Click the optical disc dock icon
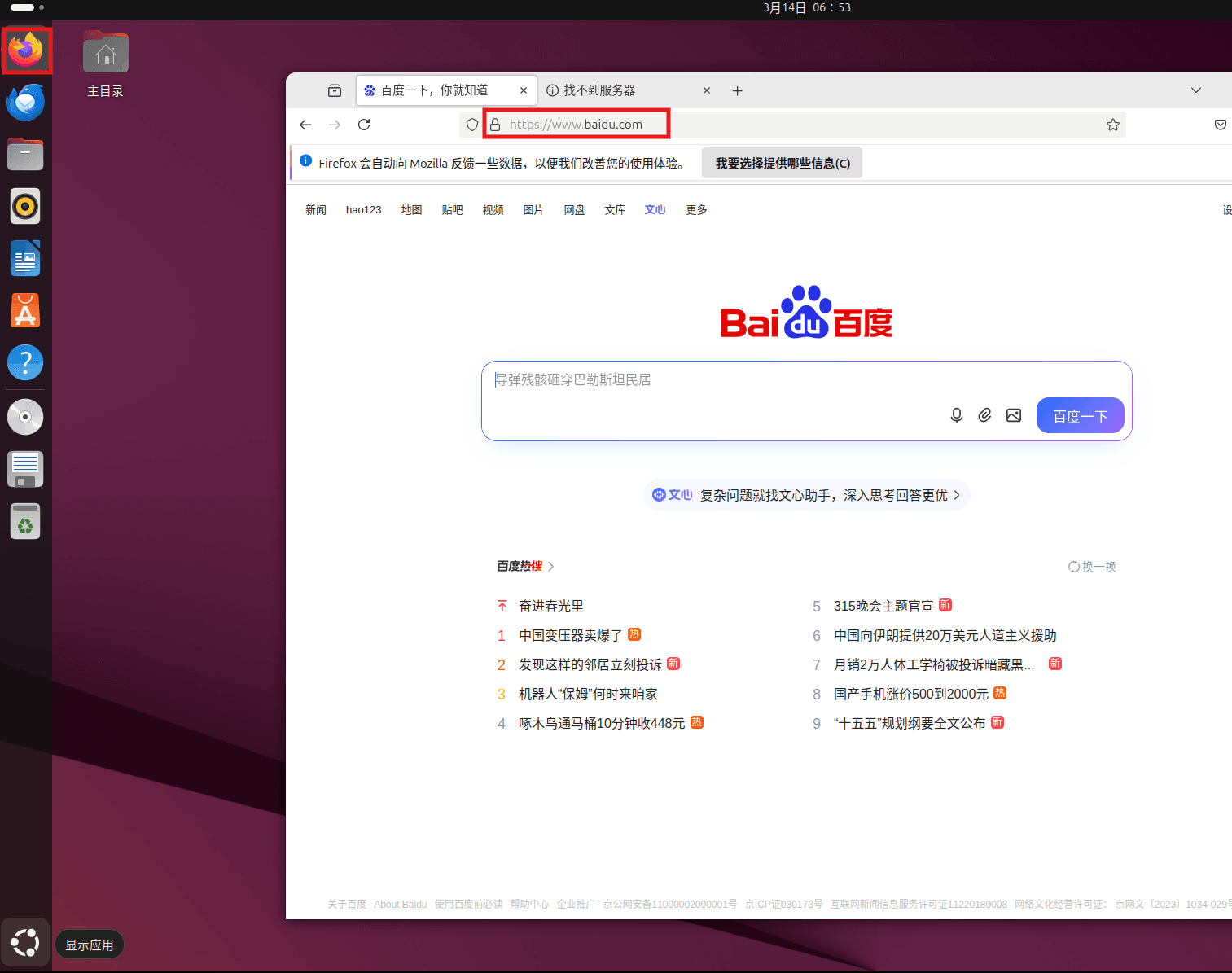The image size is (1232, 973). (25, 417)
